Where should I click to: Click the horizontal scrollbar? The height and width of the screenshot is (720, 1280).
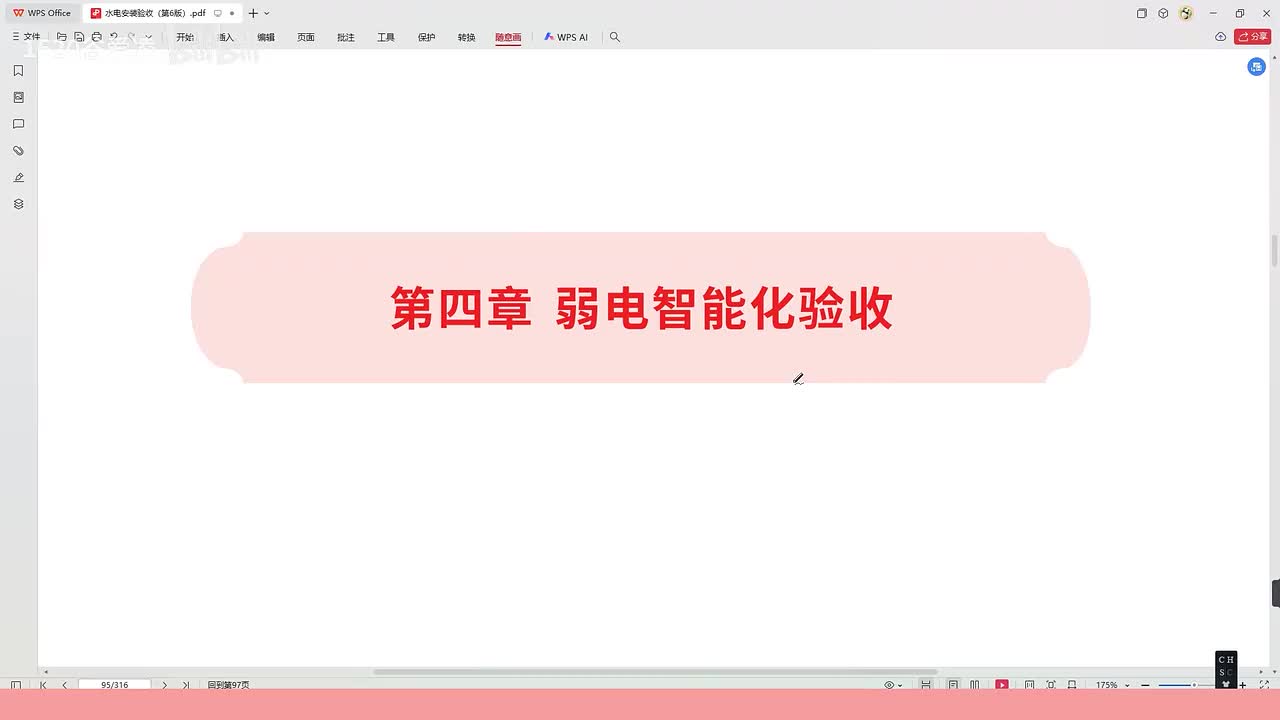pyautogui.click(x=655, y=672)
